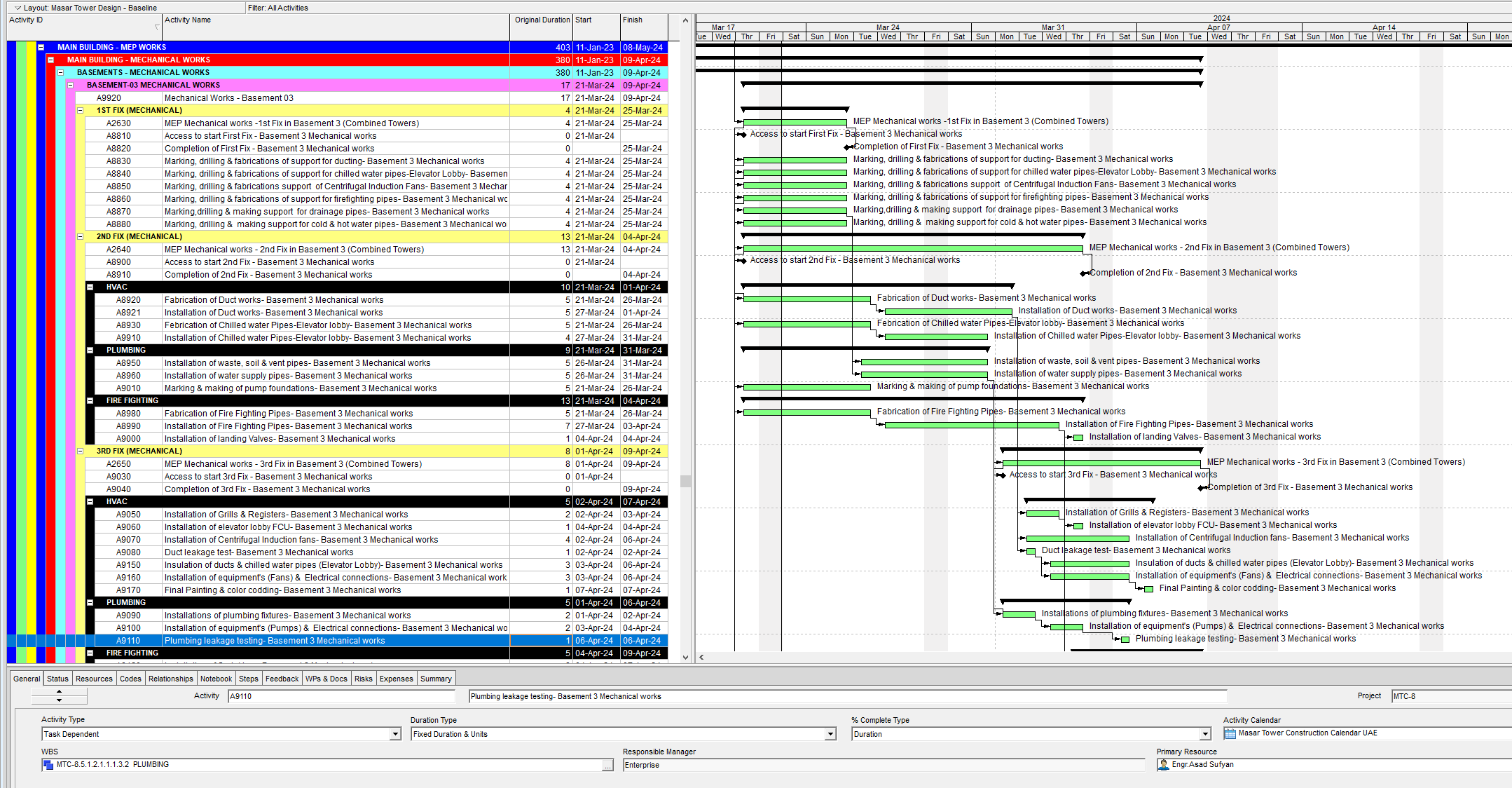1512x788 pixels.
Task: Open the Duration Type dropdown
Action: pos(830,734)
